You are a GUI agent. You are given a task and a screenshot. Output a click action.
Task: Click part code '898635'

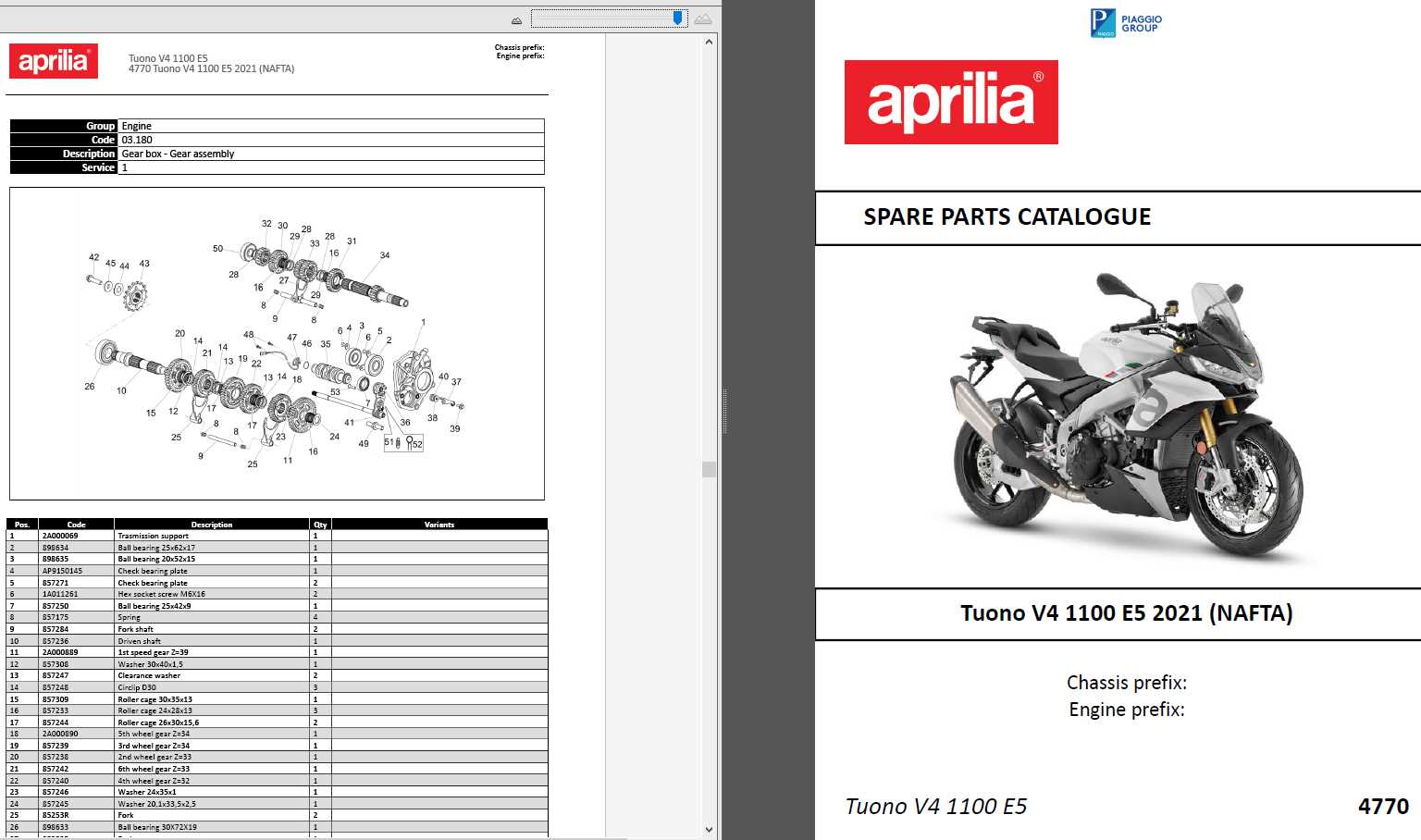(56, 559)
